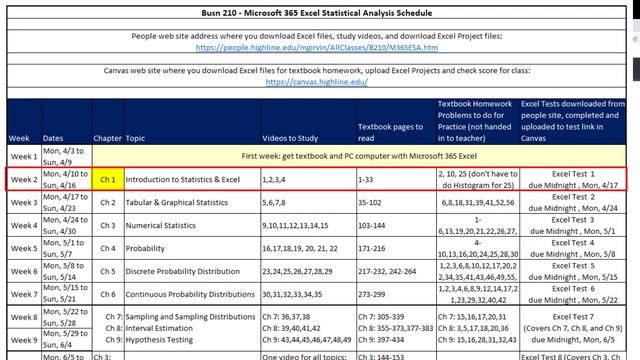Click 'Discrete Probability Distribution' topic cell
The width and height of the screenshot is (640, 360).
192,271
